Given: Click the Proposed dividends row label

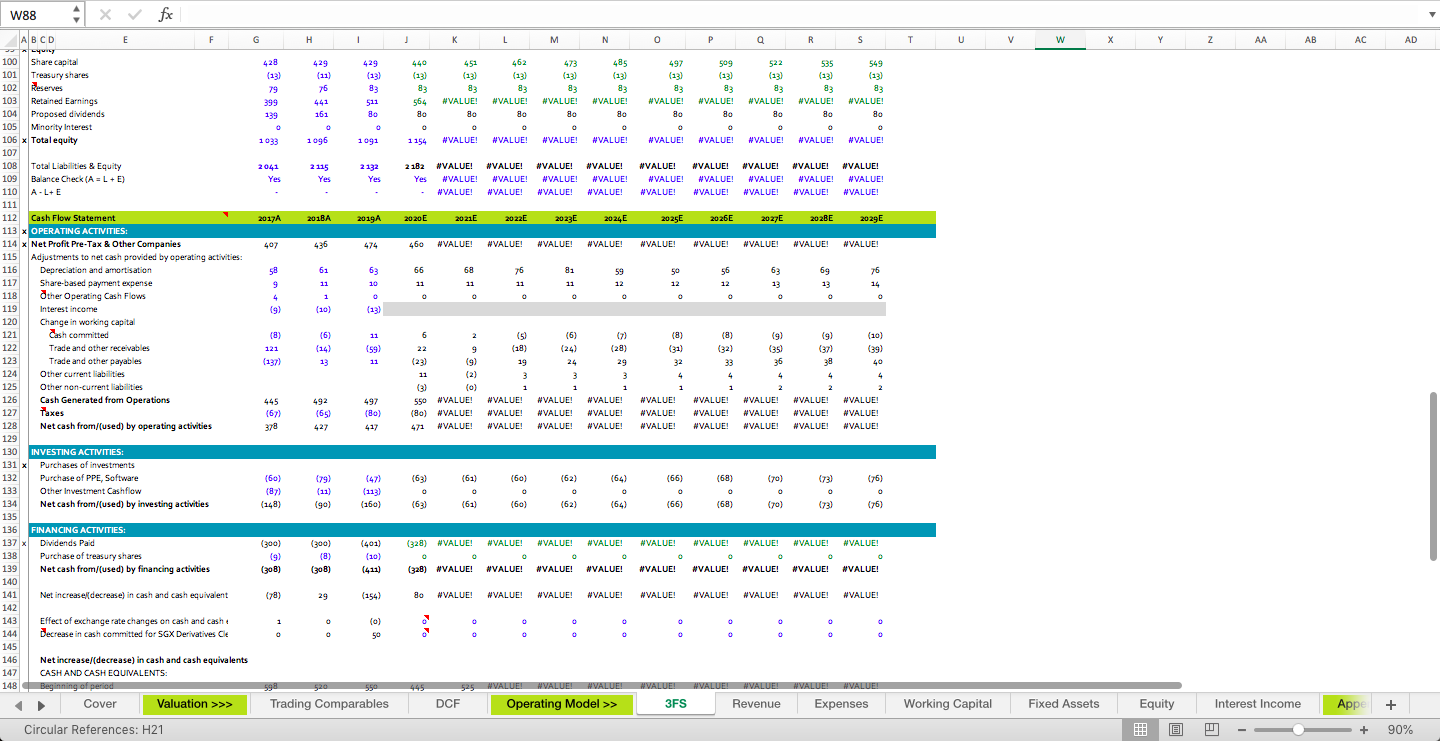Looking at the screenshot, I should (67, 114).
